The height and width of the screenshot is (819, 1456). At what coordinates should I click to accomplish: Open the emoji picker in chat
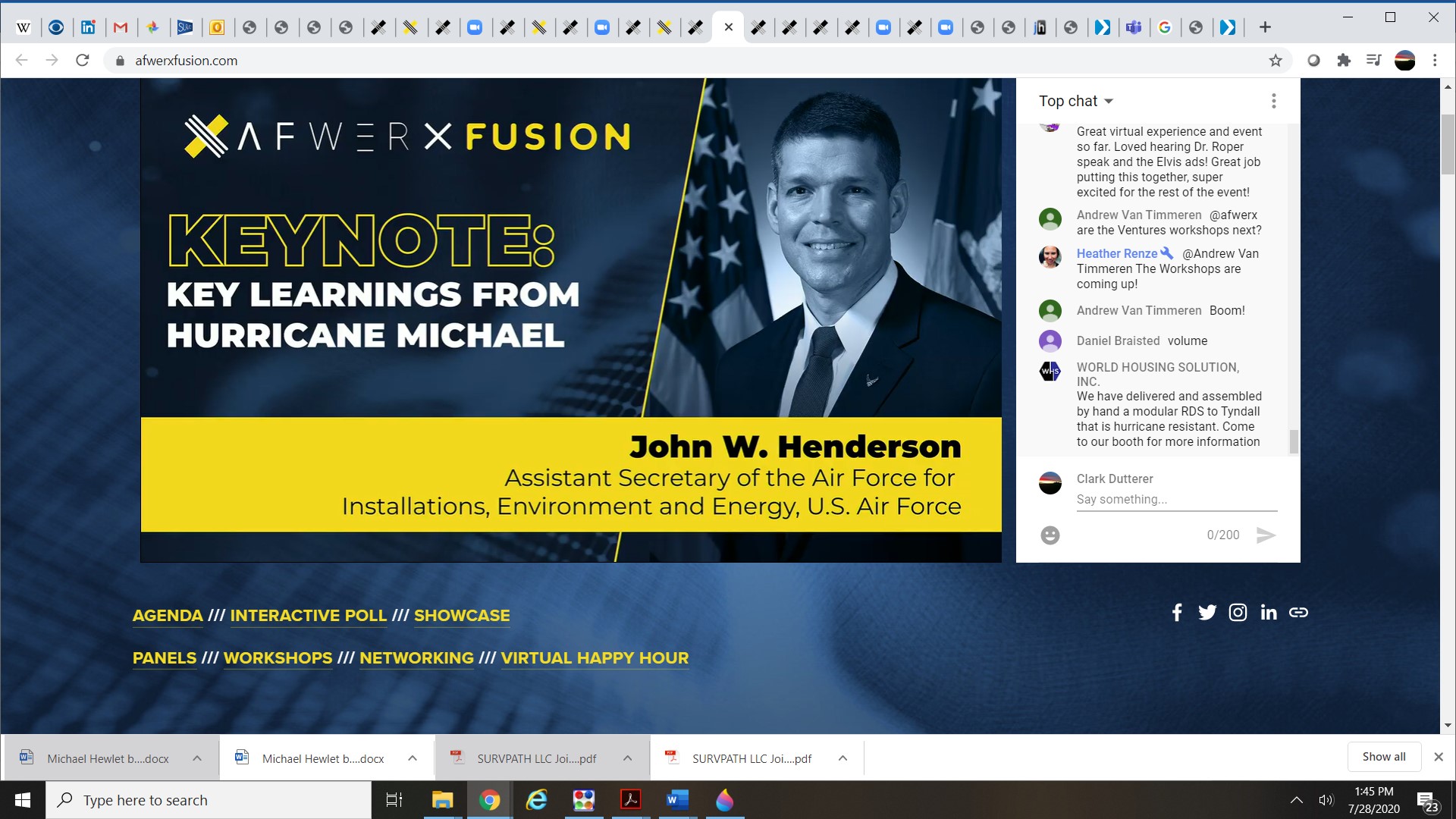1050,535
